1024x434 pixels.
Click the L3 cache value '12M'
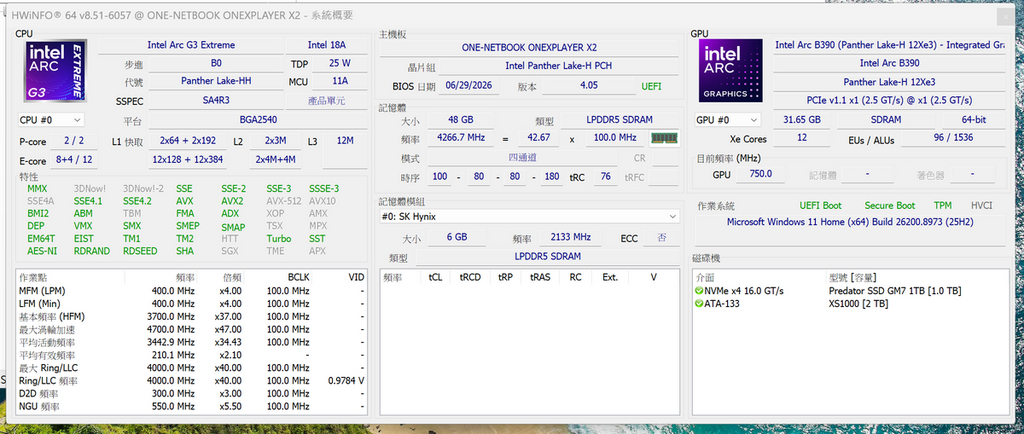[345, 140]
